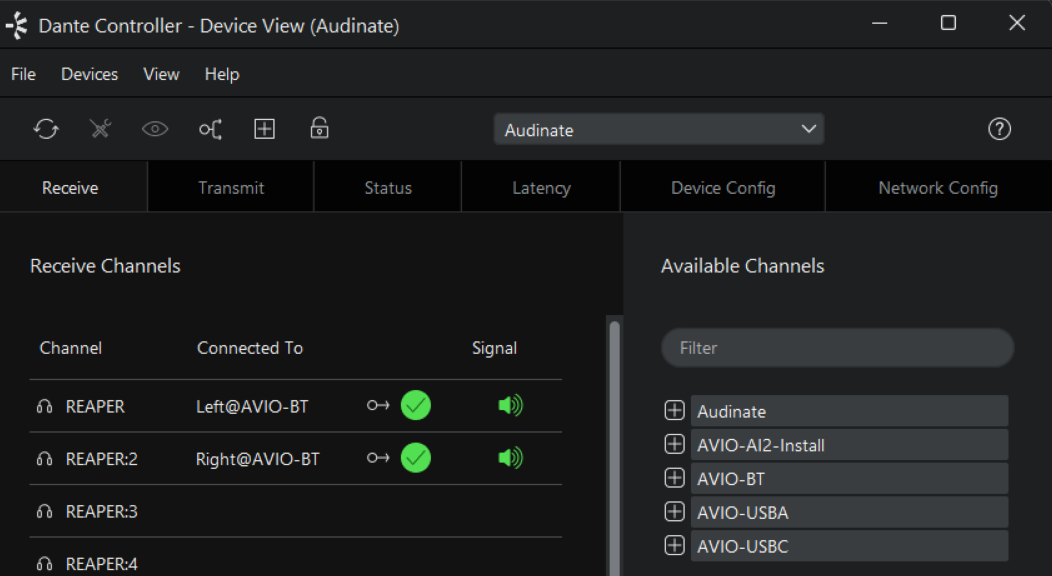
Task: Click the green speaker signal icon for REAPER:2
Action: point(511,458)
